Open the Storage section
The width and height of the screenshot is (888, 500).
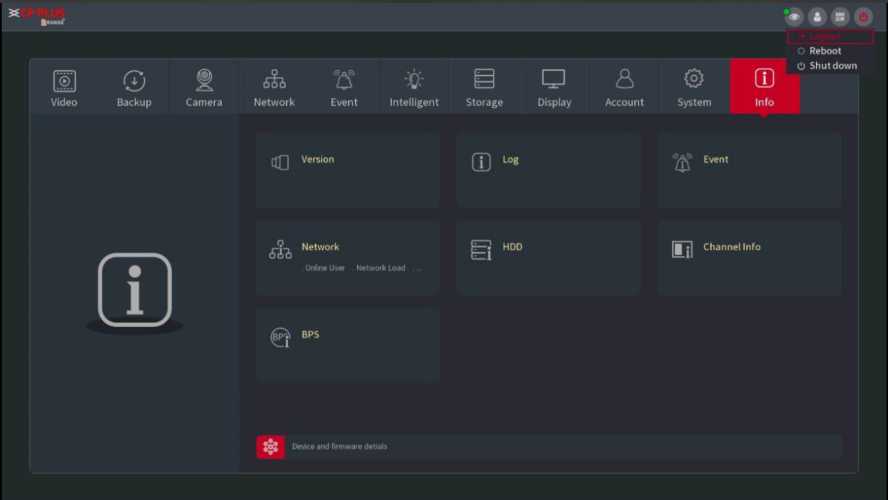[484, 88]
